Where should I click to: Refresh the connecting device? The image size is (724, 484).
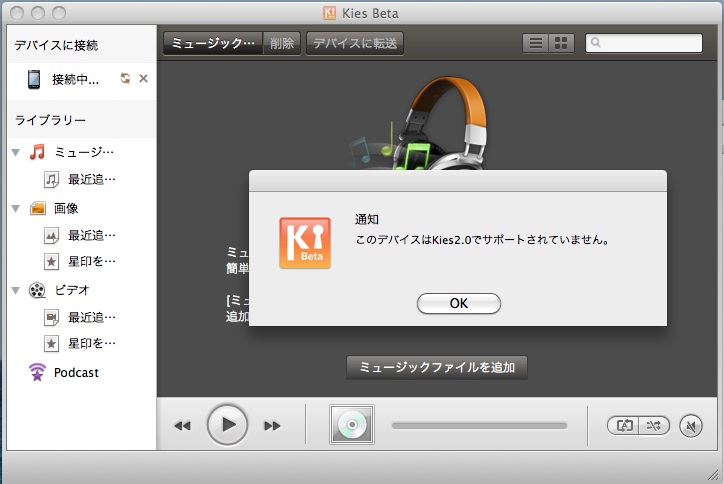coord(125,78)
